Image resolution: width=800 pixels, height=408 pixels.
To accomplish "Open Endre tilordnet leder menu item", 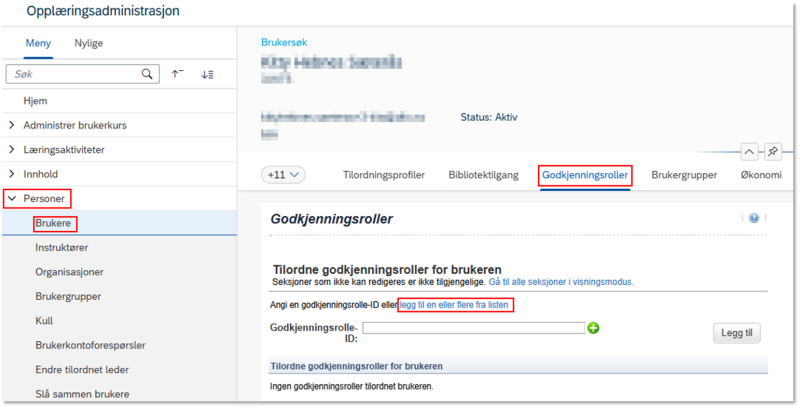I will 82,370.
